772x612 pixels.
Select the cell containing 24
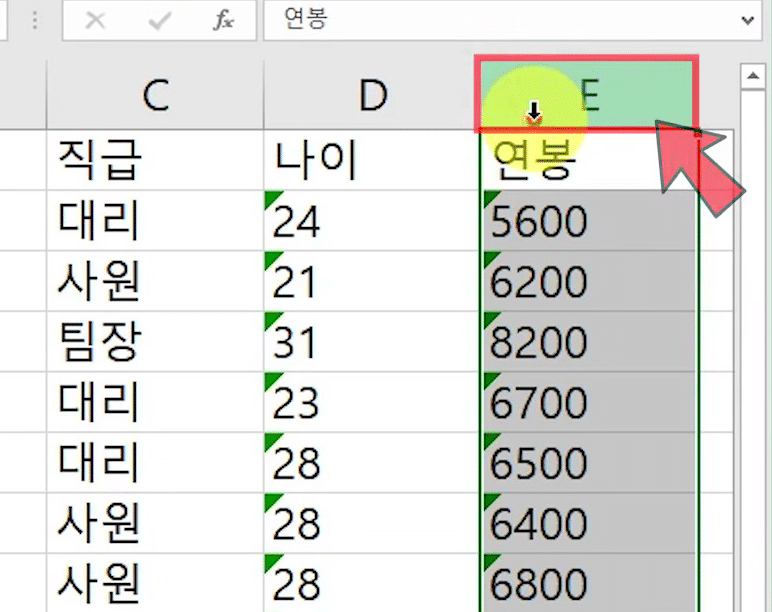(x=372, y=221)
